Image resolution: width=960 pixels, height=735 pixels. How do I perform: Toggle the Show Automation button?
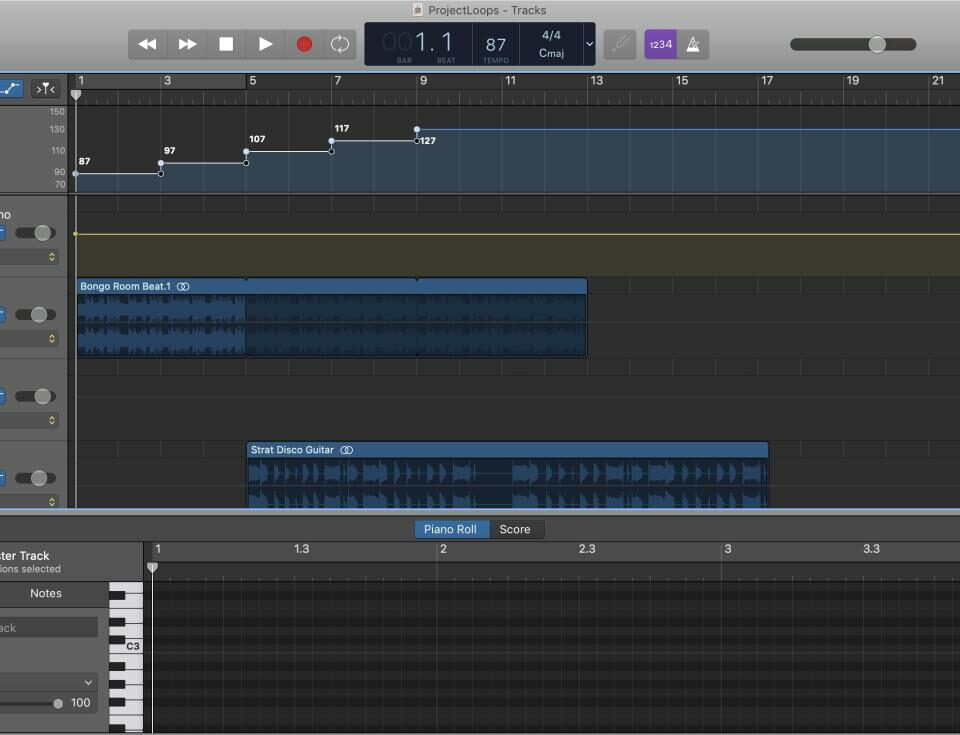click(11, 89)
